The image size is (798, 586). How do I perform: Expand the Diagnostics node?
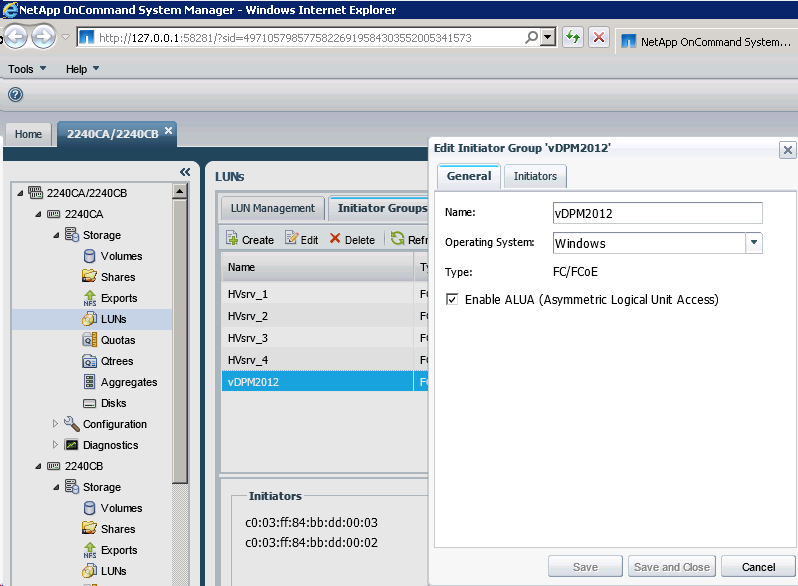[x=55, y=444]
